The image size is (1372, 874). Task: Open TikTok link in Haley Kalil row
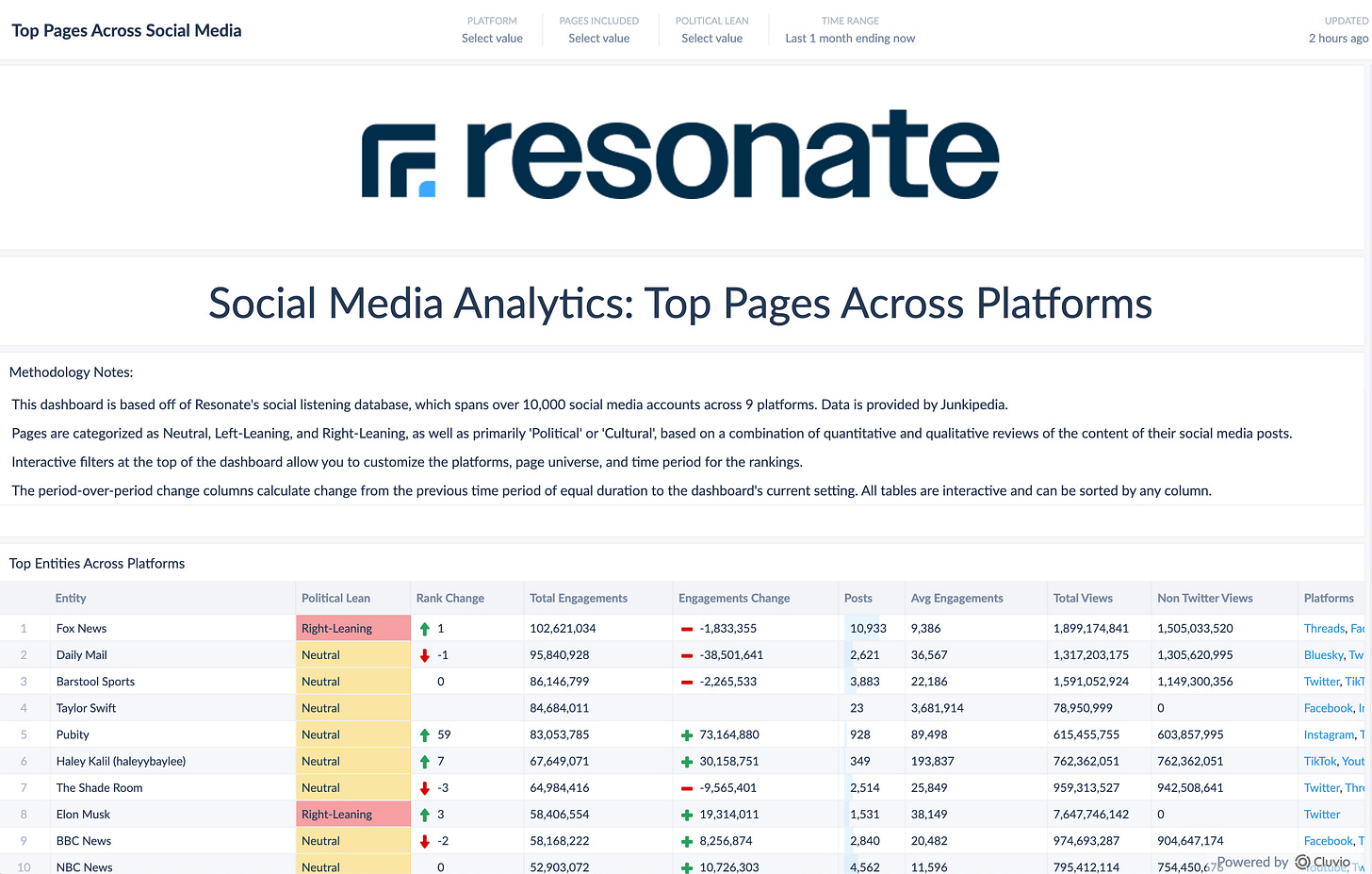(x=1319, y=761)
